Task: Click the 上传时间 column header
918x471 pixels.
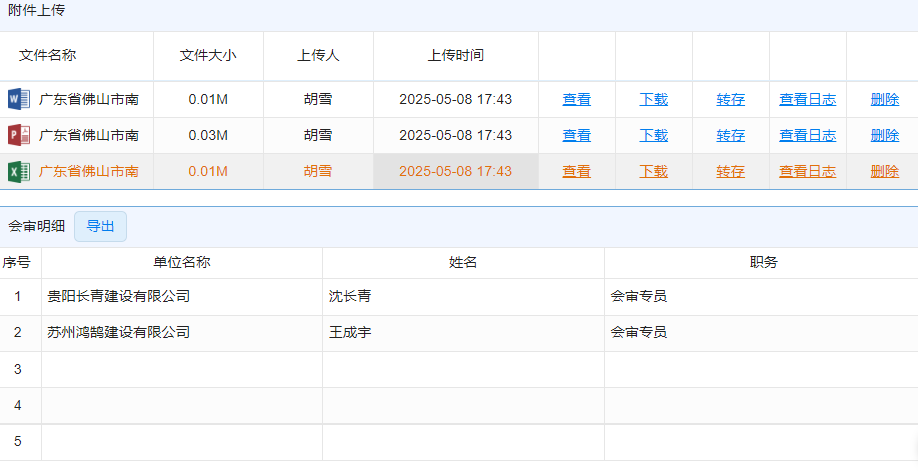Action: pos(455,55)
